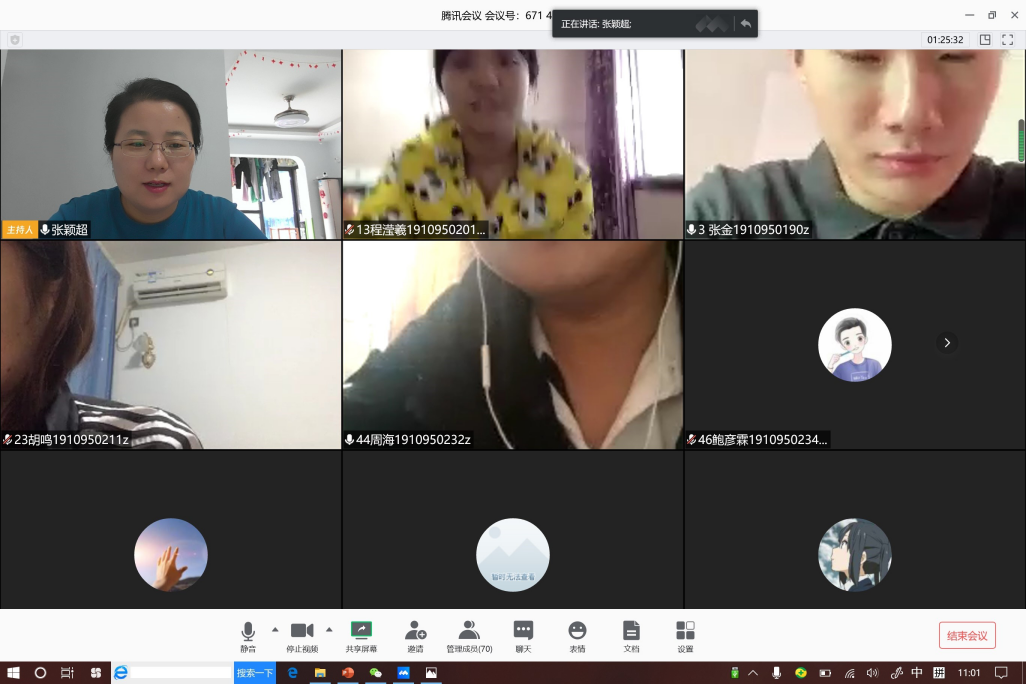Toggle fullscreen mode icon
The width and height of the screenshot is (1026, 684).
click(1008, 40)
